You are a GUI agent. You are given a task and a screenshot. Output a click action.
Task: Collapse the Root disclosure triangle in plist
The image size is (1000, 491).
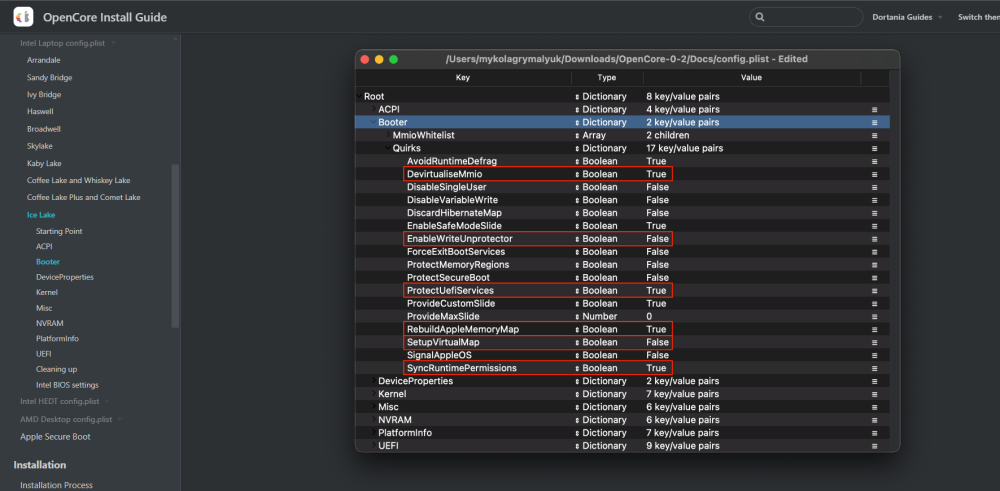pyautogui.click(x=359, y=96)
